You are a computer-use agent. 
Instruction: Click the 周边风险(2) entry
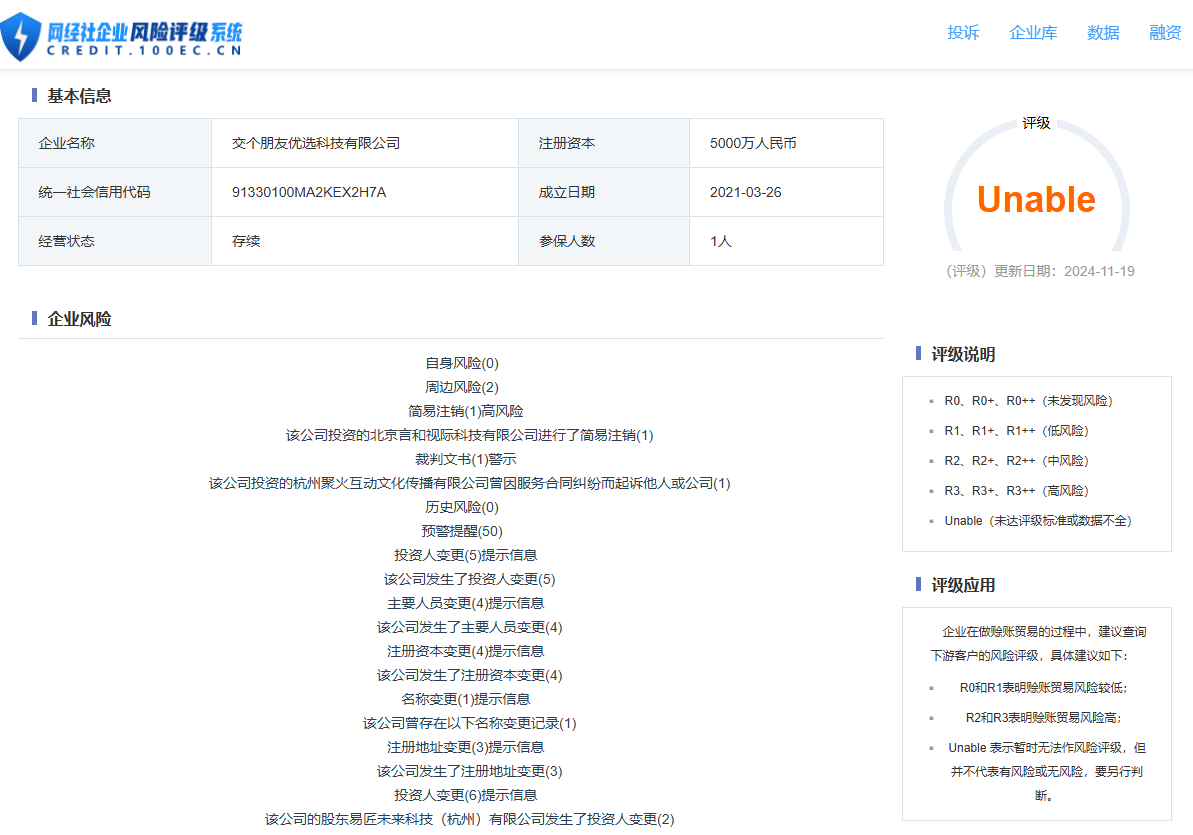point(462,387)
